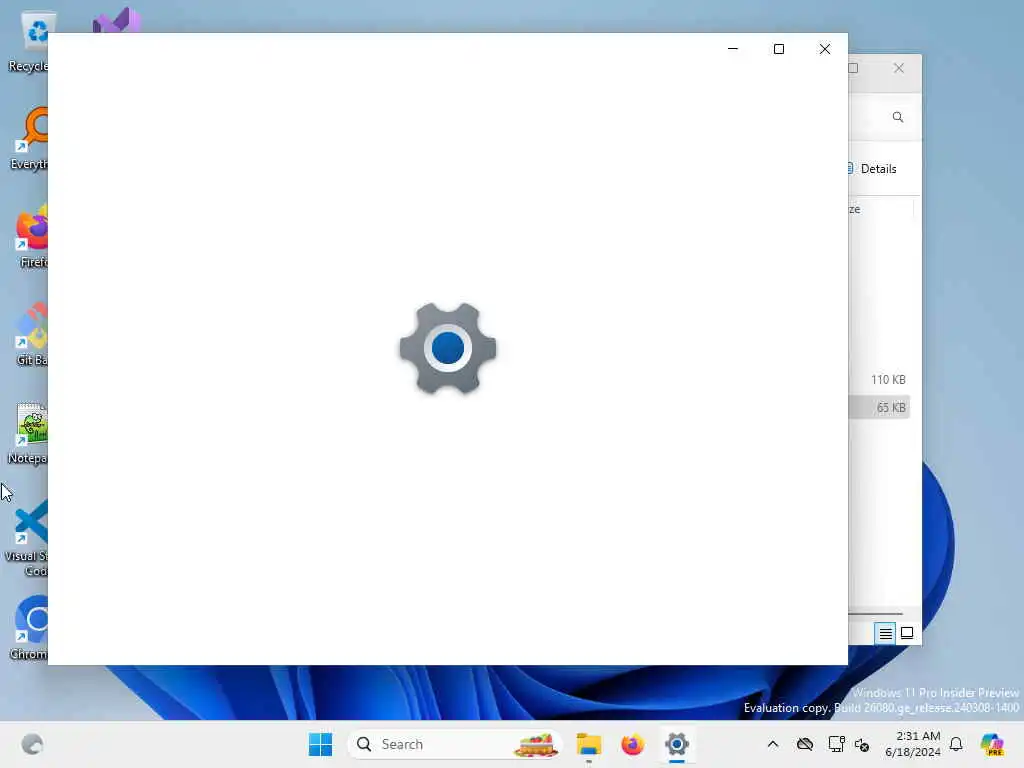The width and height of the screenshot is (1024, 768).
Task: Switch Explorer to details list view
Action: [x=885, y=633]
